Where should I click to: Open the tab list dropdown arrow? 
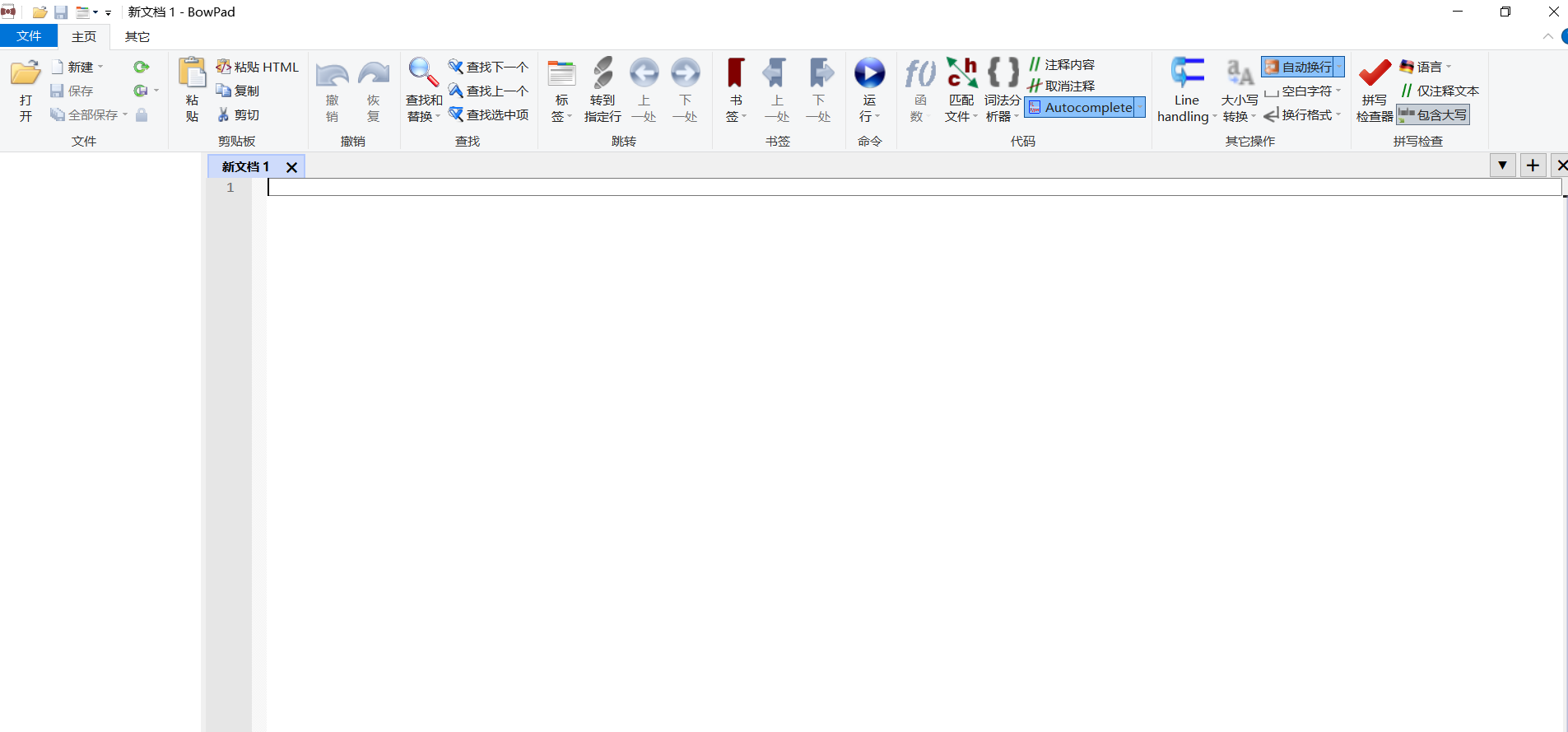1502,166
